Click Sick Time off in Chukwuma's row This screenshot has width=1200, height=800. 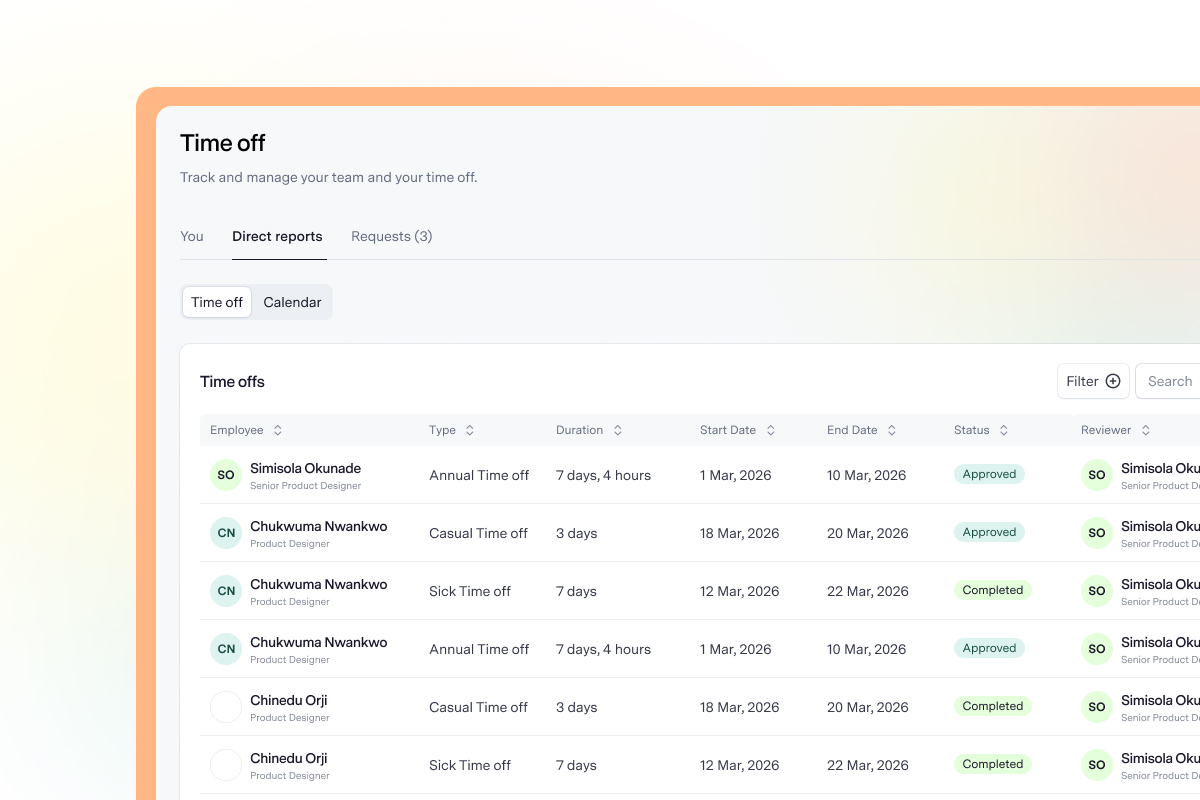(470, 591)
